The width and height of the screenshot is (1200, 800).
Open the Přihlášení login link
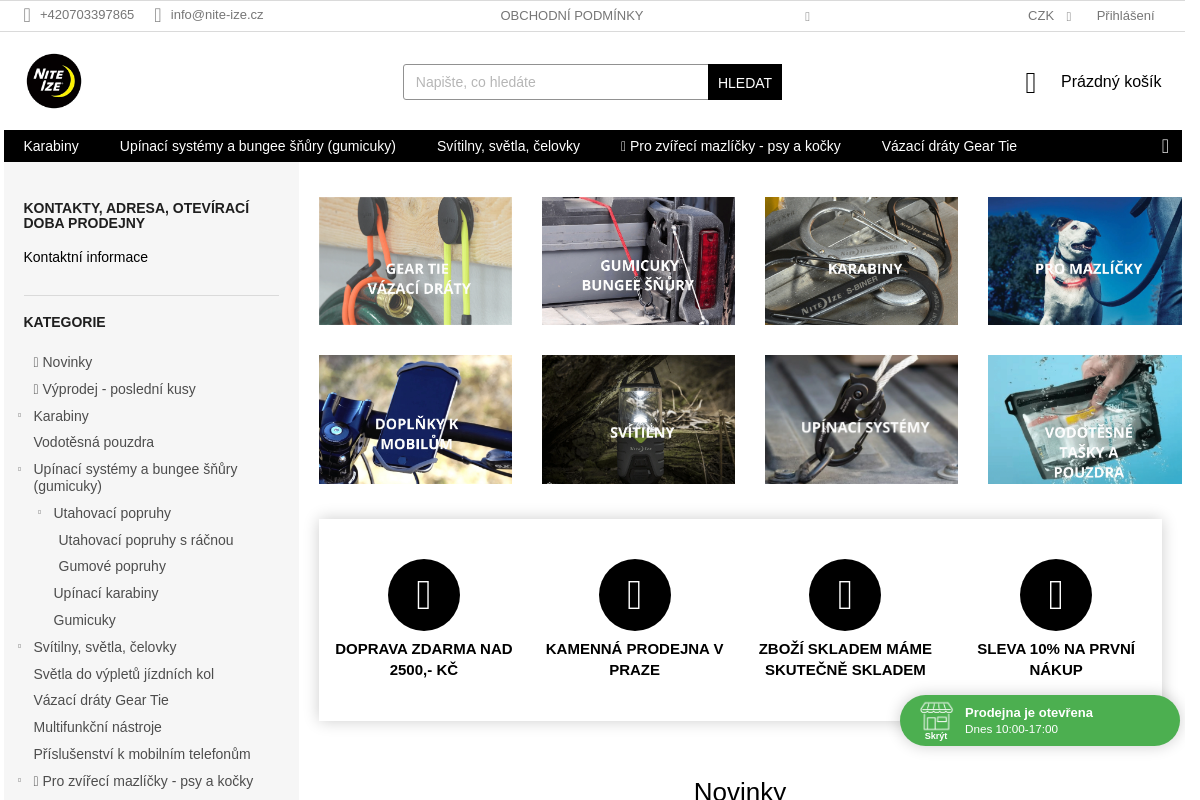pos(1125,15)
